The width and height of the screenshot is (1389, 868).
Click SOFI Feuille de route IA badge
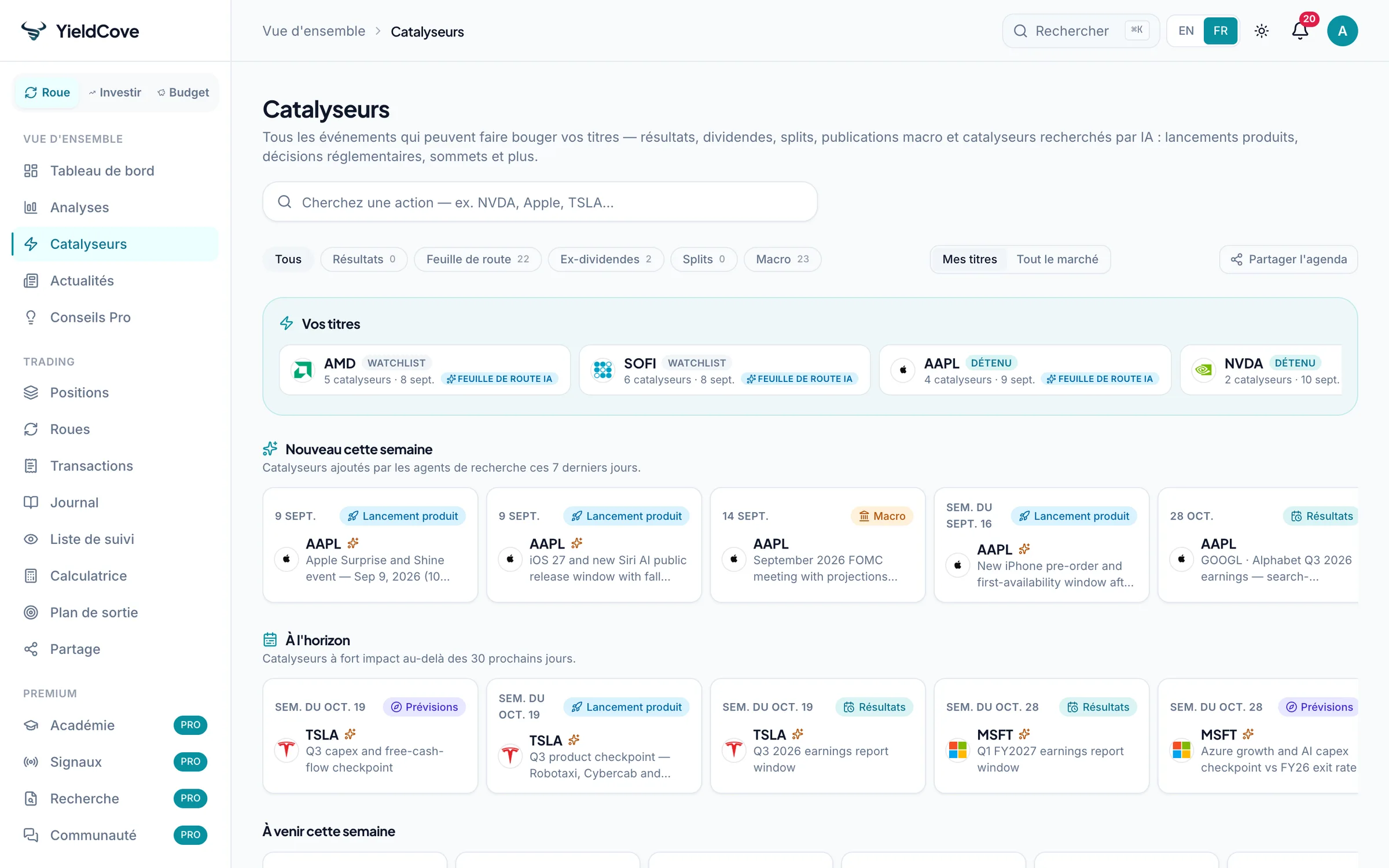[x=800, y=379]
